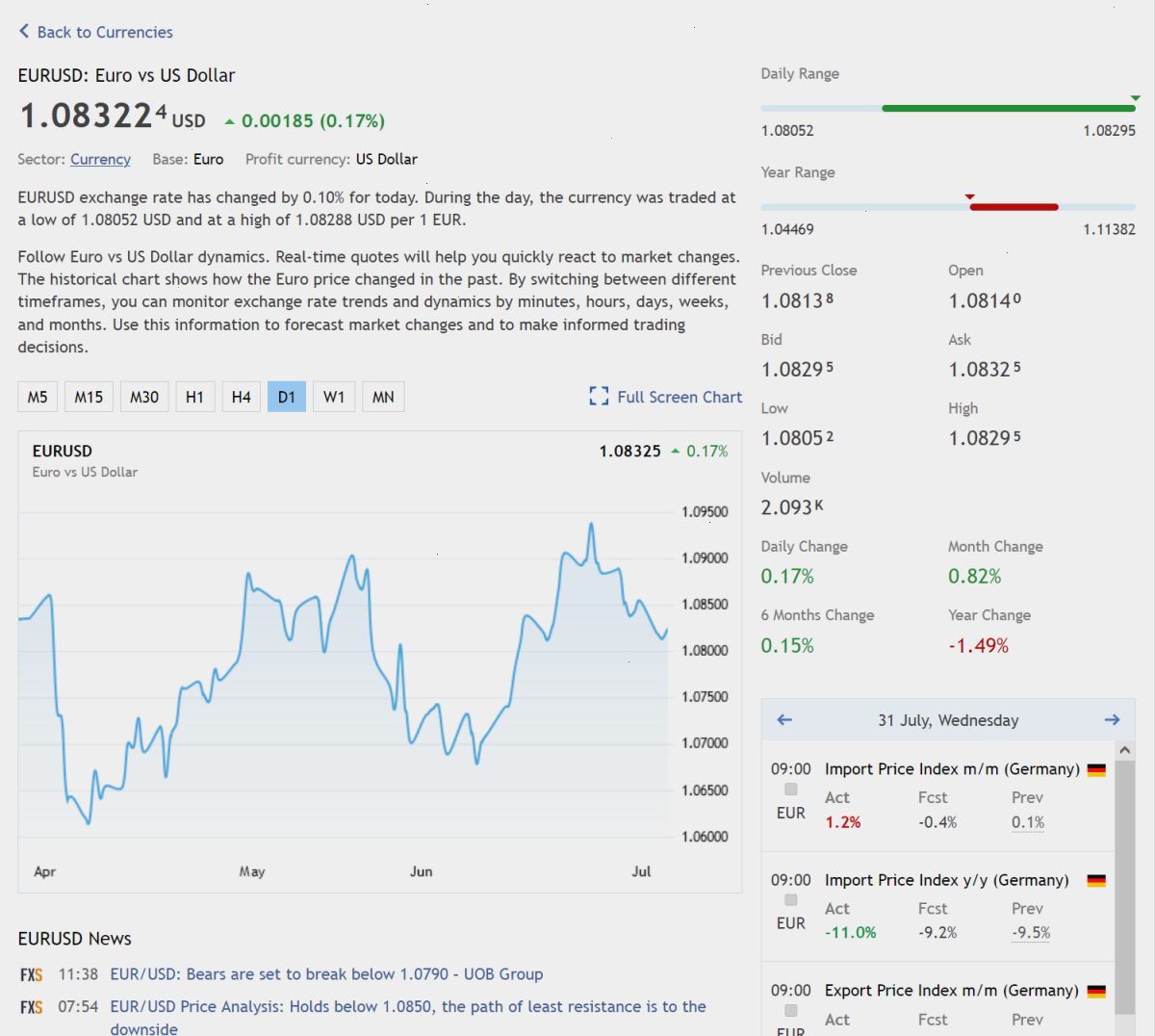The width and height of the screenshot is (1155, 1036).
Task: Select the M5 timeframe
Action: [38, 397]
